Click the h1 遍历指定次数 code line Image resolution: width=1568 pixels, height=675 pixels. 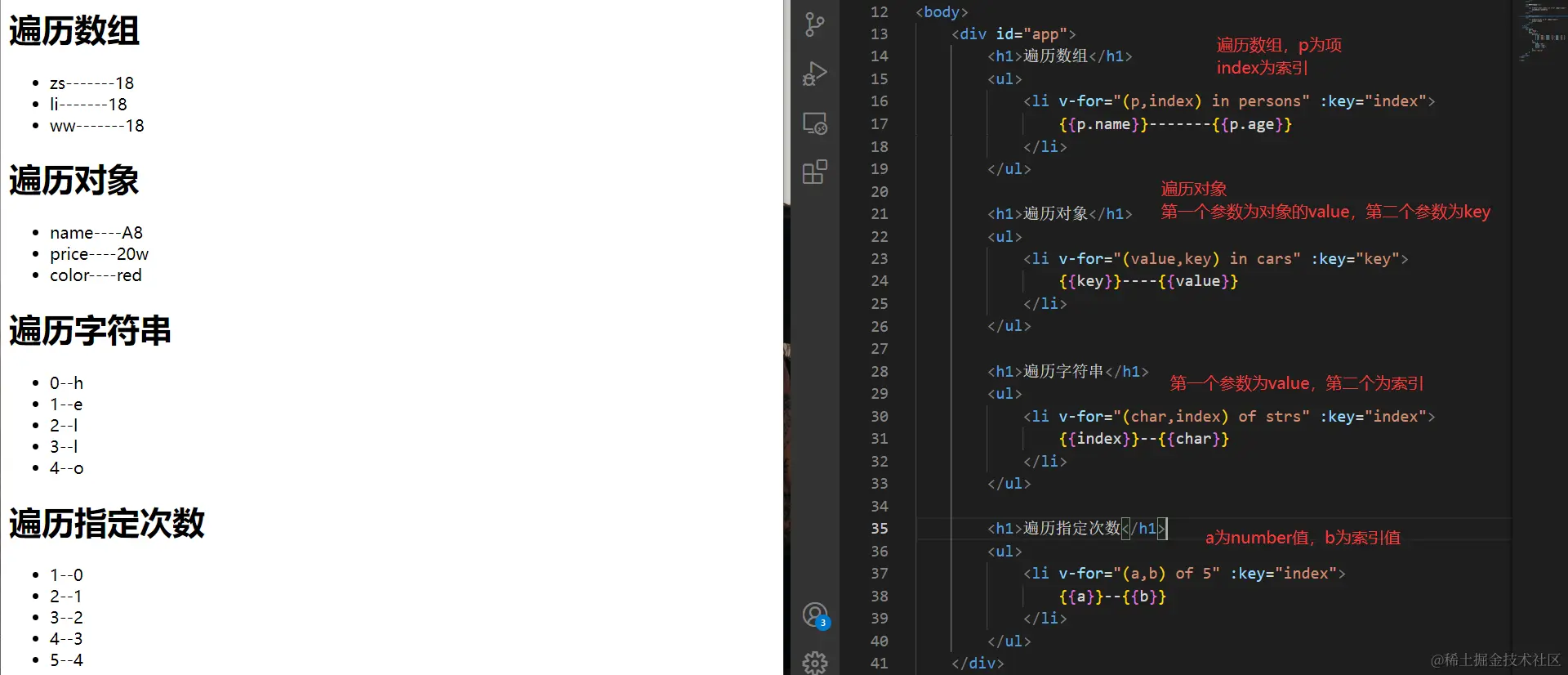tap(1077, 529)
